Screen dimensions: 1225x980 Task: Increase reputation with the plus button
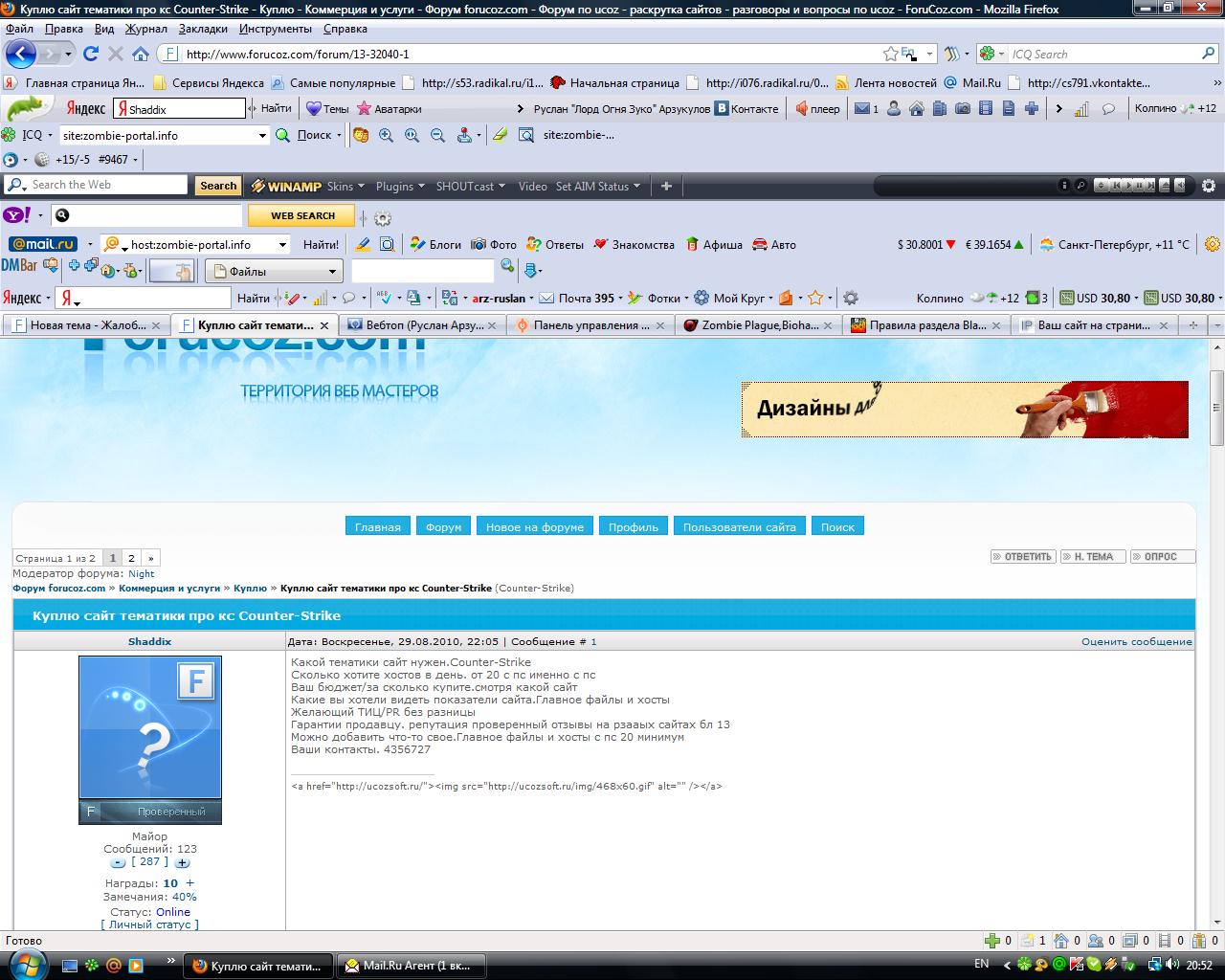point(182,862)
